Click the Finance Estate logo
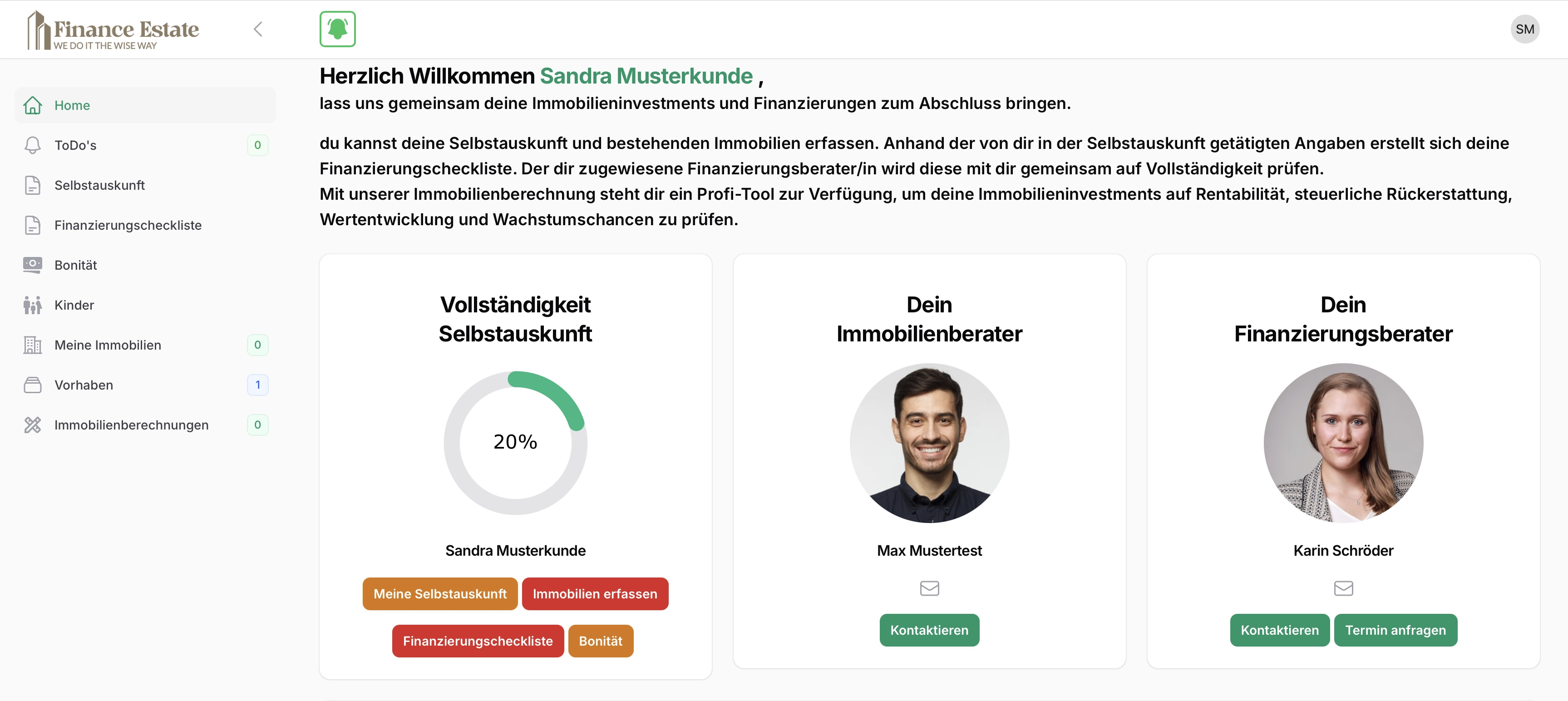 tap(113, 30)
